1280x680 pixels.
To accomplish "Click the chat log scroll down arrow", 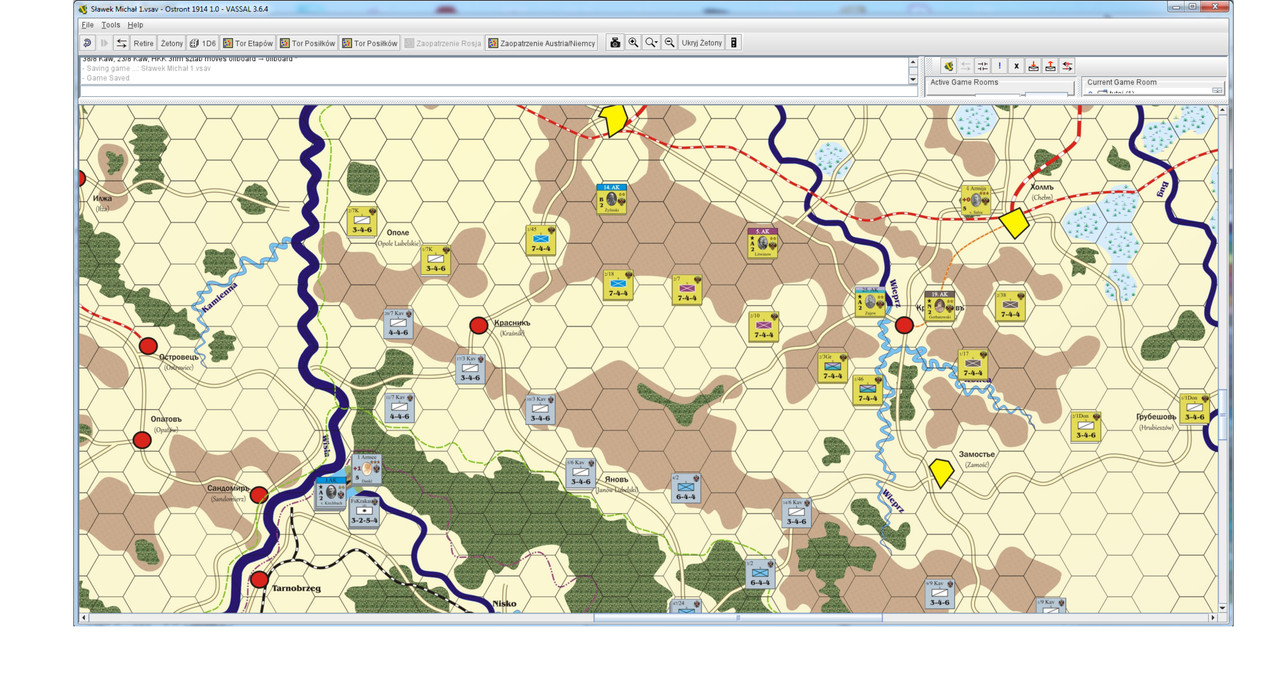I will click(912, 78).
